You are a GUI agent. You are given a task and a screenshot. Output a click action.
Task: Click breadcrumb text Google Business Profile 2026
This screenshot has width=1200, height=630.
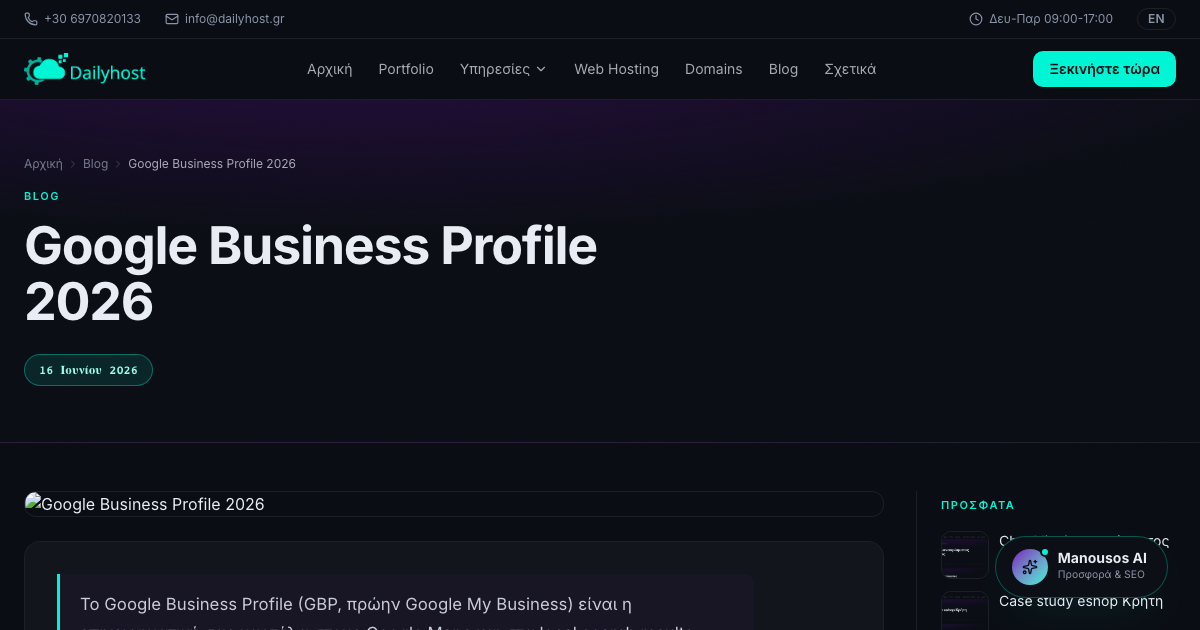point(212,164)
